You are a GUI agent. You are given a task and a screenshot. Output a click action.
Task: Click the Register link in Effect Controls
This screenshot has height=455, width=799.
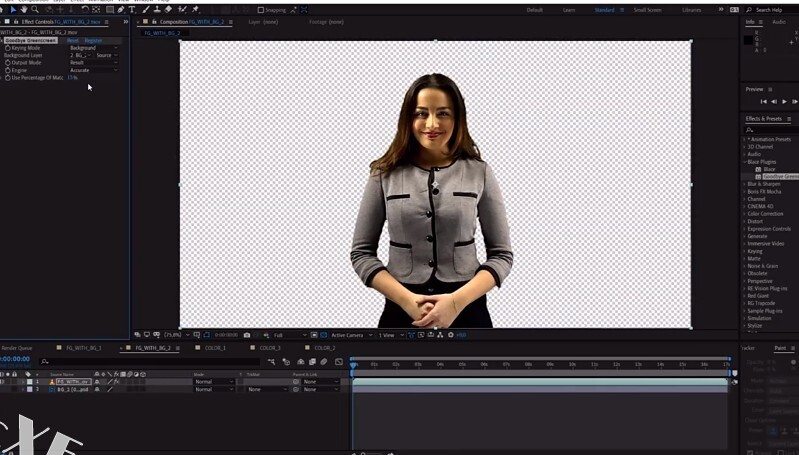coord(93,40)
